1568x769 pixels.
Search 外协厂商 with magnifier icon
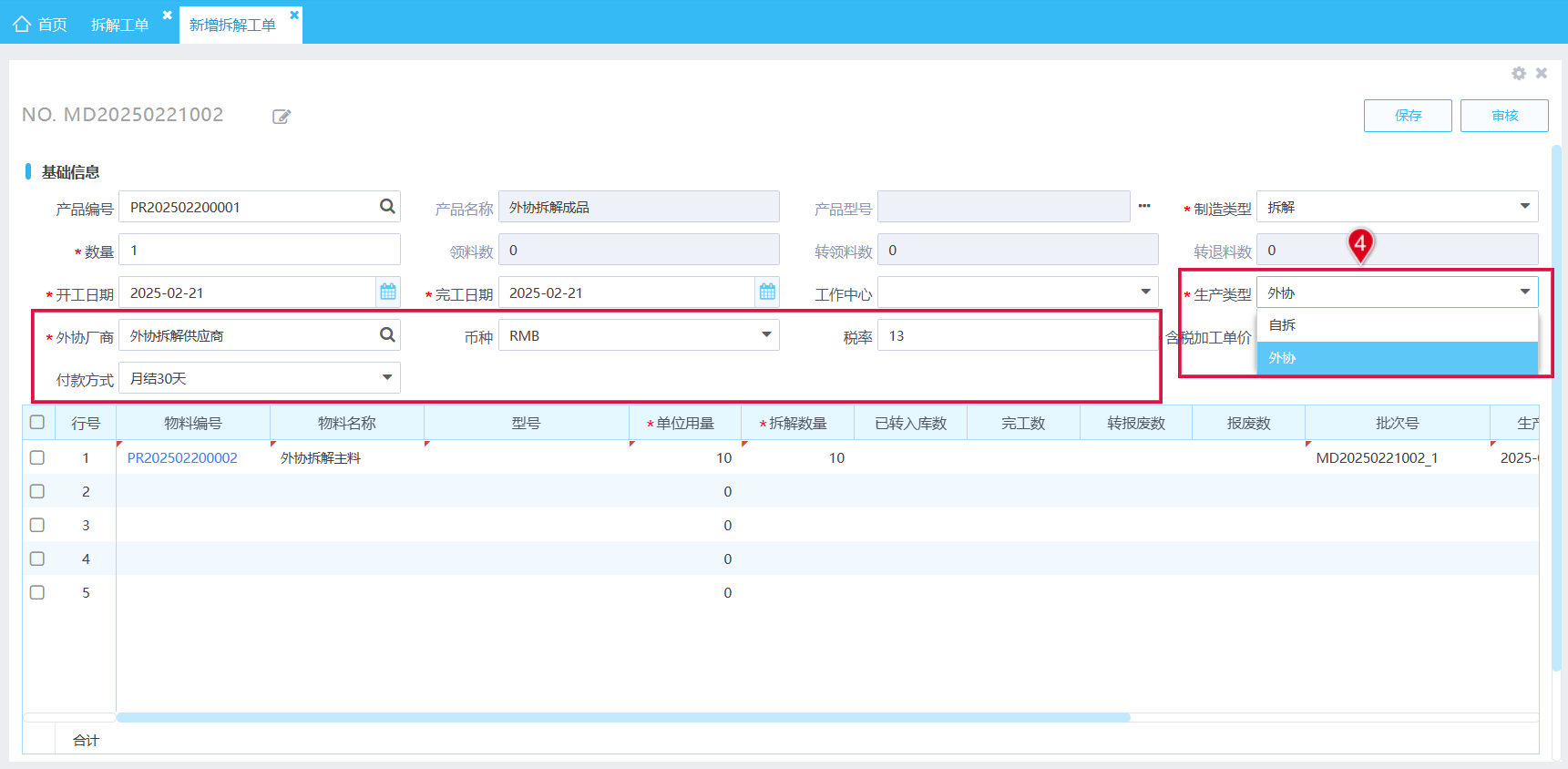pyautogui.click(x=387, y=335)
